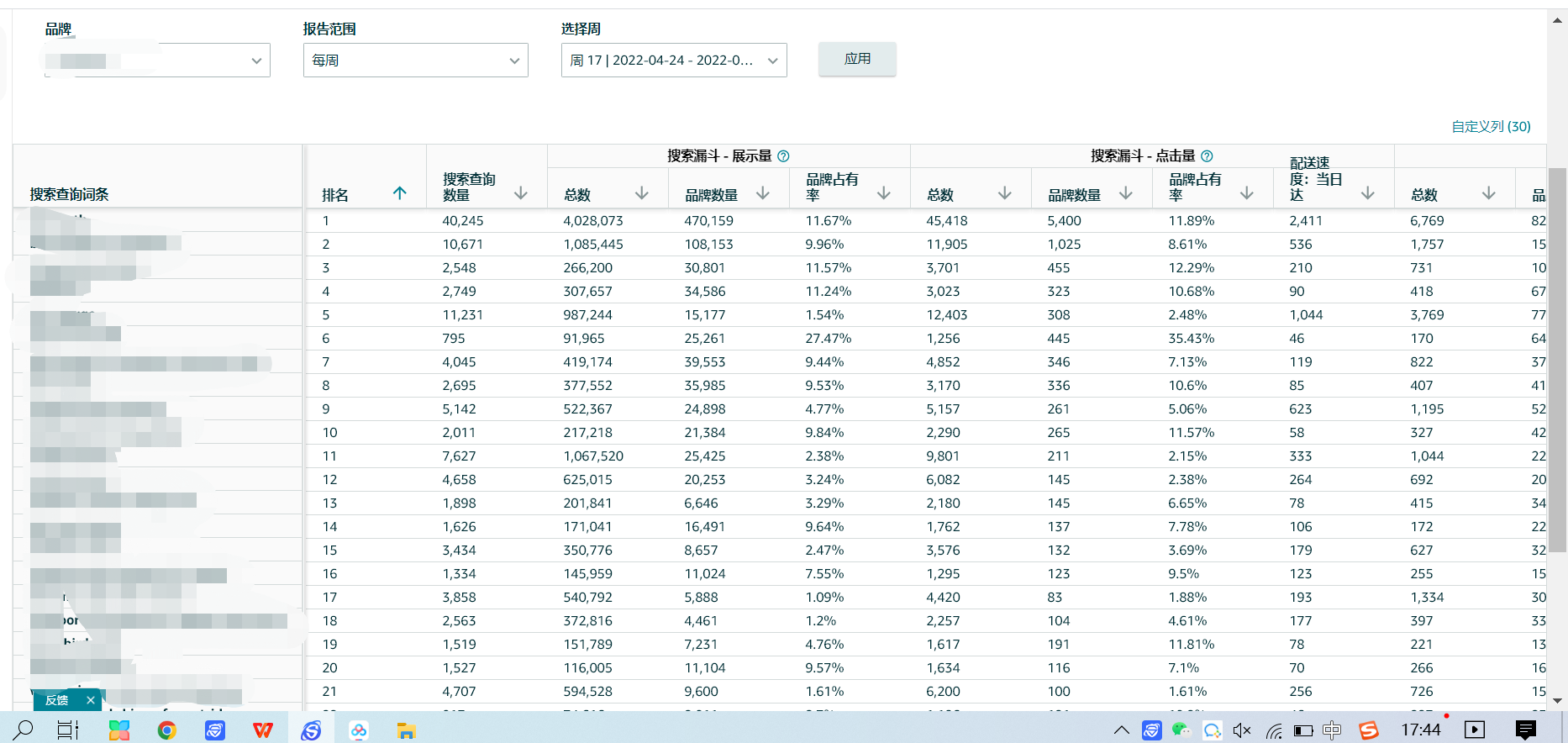Click 搜索查询词条 column header
1568x743 pixels.
(x=70, y=194)
